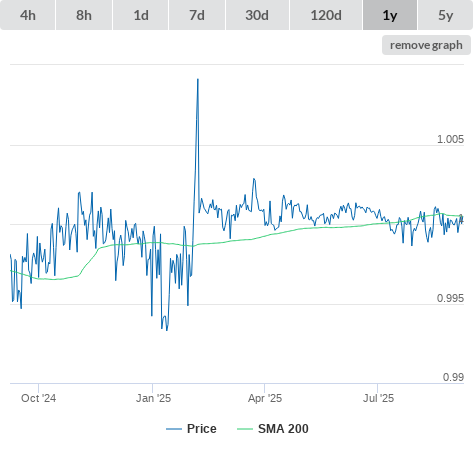Expand chart to the 5y range
The width and height of the screenshot is (474, 455).
click(446, 15)
